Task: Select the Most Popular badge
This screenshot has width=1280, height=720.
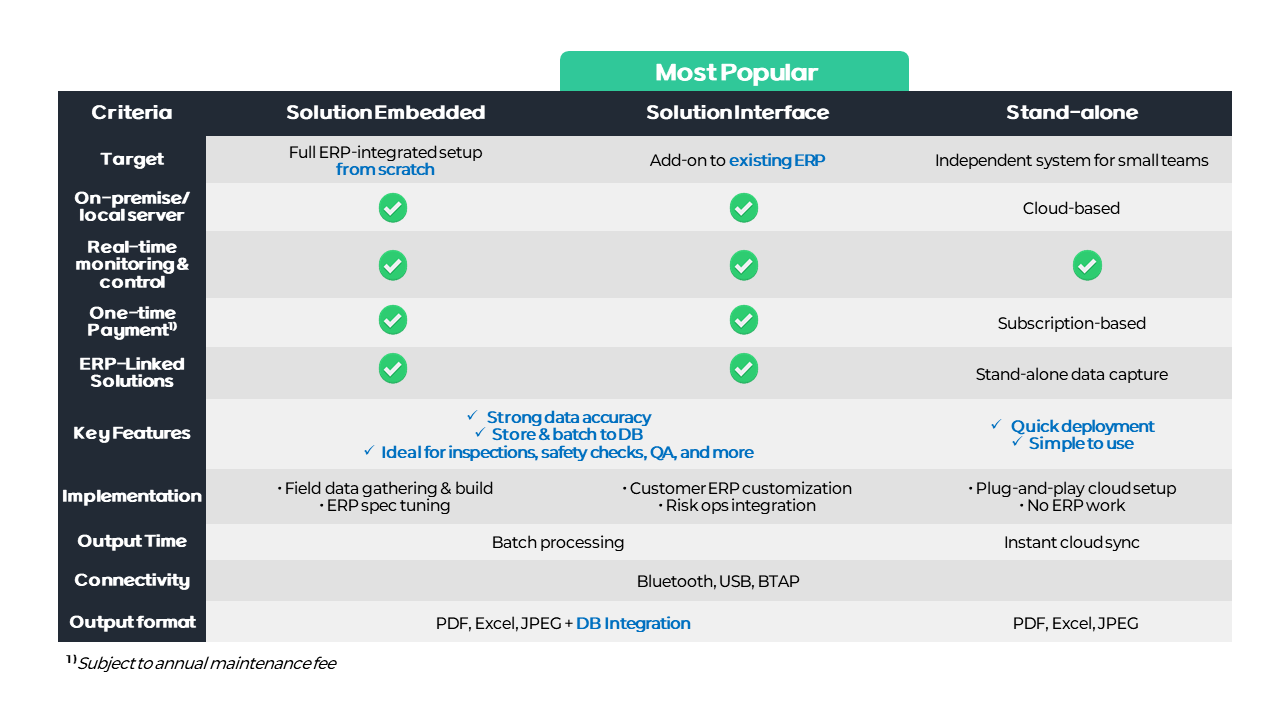Action: click(735, 73)
